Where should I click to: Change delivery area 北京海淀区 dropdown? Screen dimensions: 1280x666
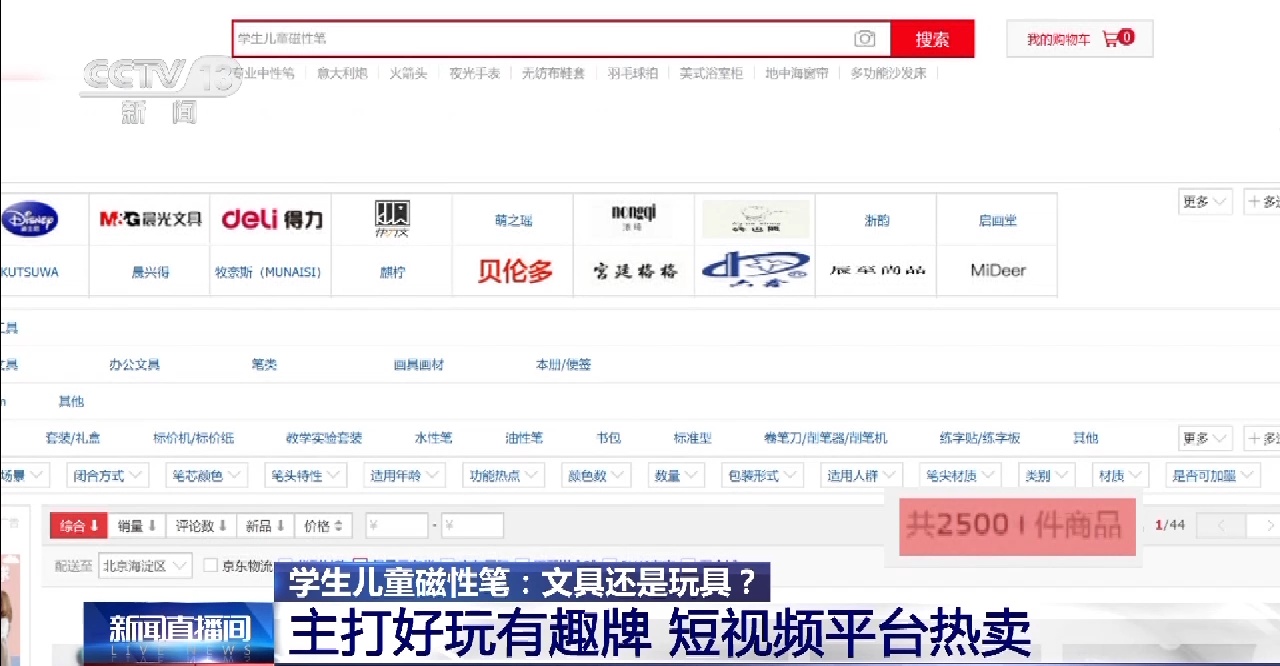click(x=145, y=566)
